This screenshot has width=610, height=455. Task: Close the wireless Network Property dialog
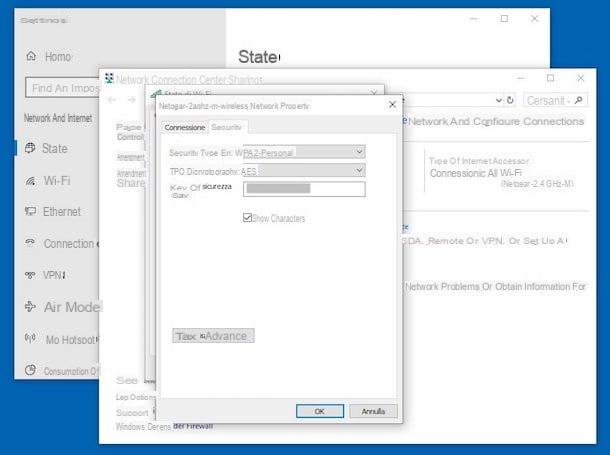click(x=392, y=105)
